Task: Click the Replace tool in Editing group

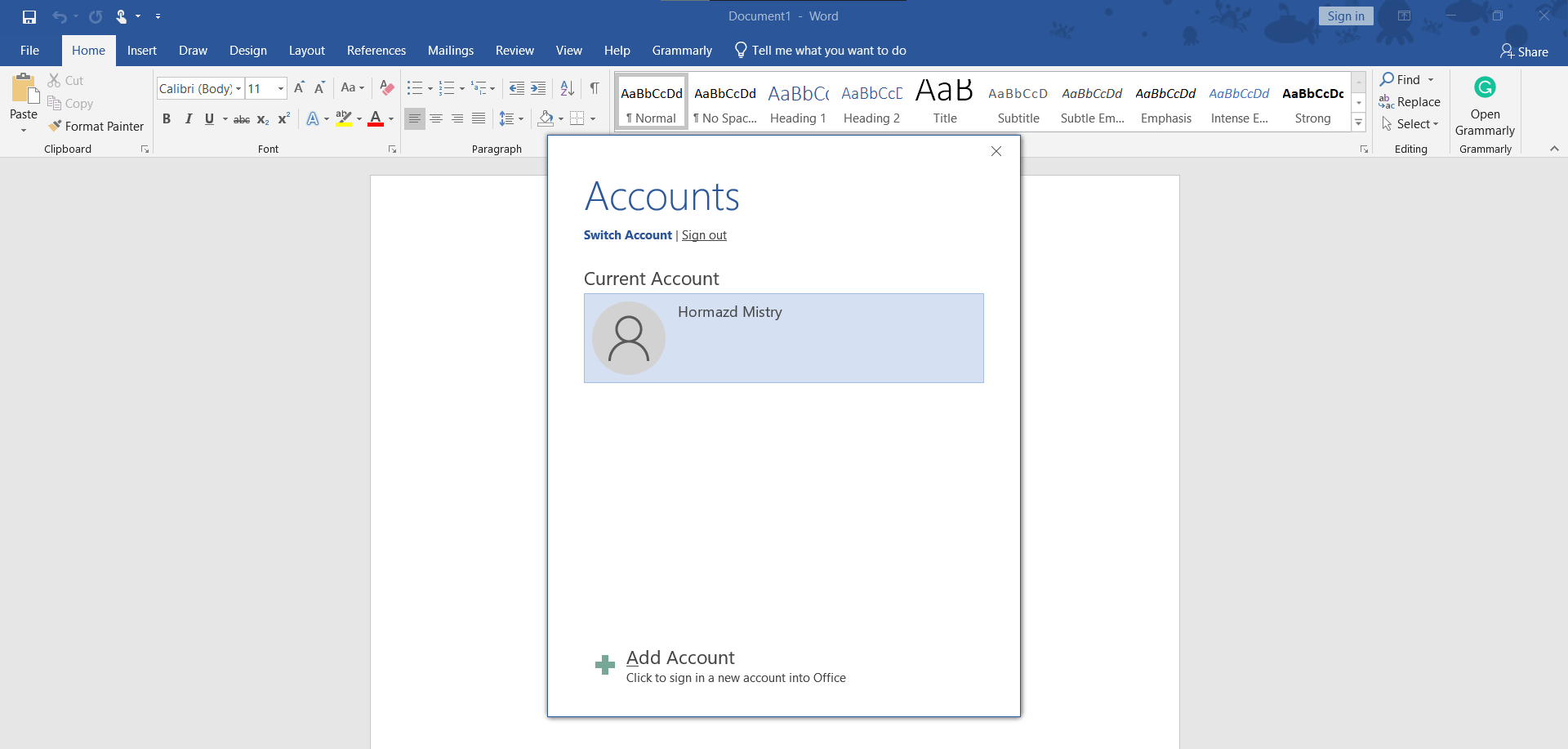Action: [1410, 102]
